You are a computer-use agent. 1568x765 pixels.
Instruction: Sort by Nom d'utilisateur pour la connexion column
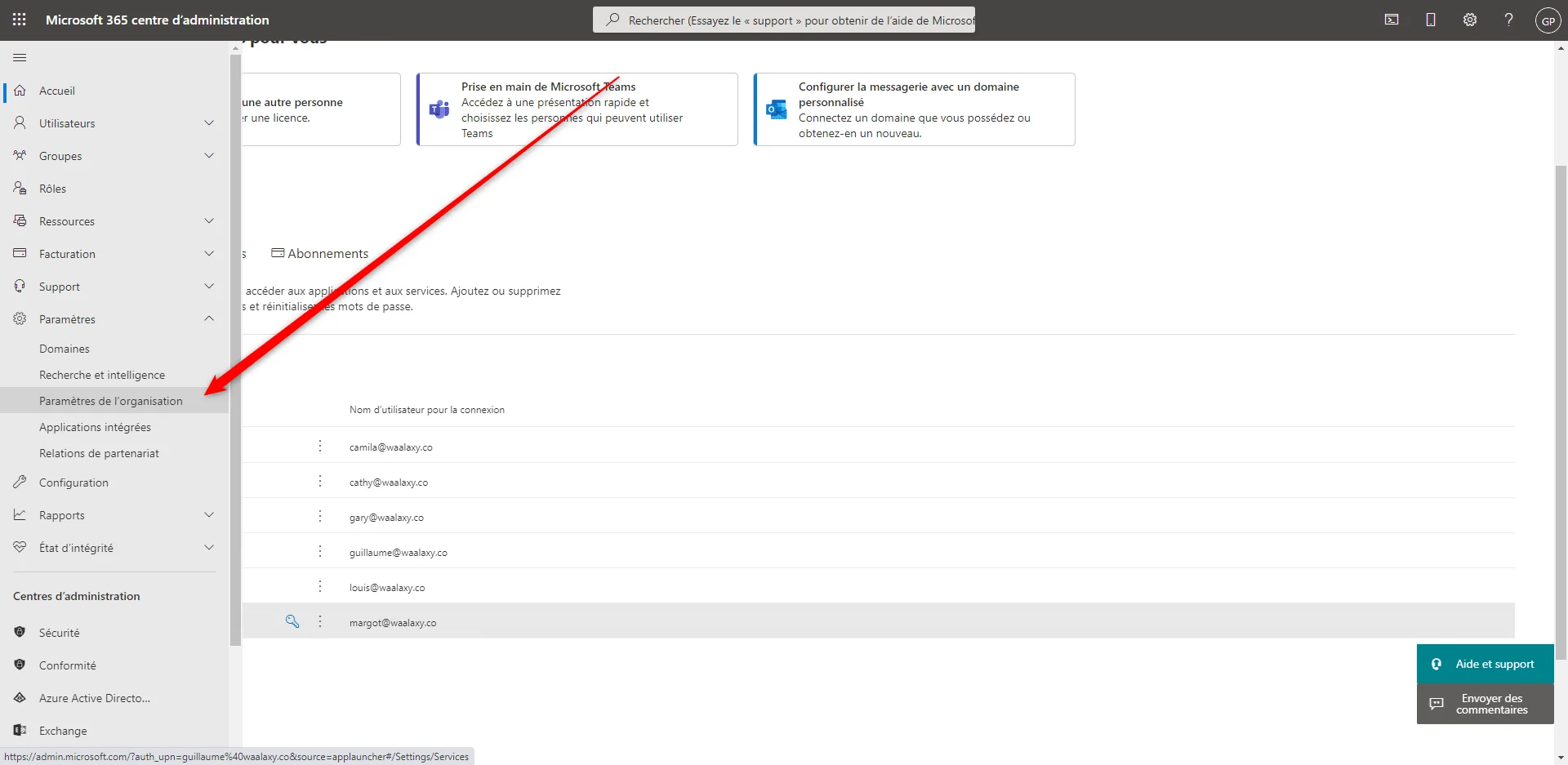[427, 410]
